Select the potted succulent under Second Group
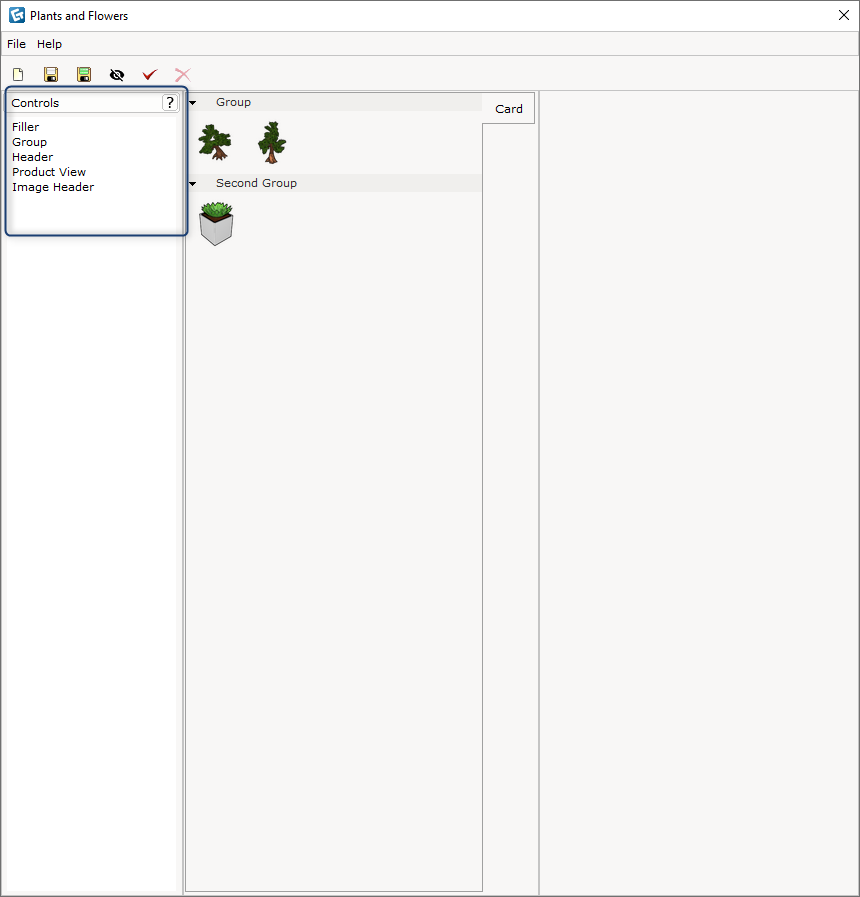Viewport: 860px width, 897px height. pyautogui.click(x=216, y=220)
